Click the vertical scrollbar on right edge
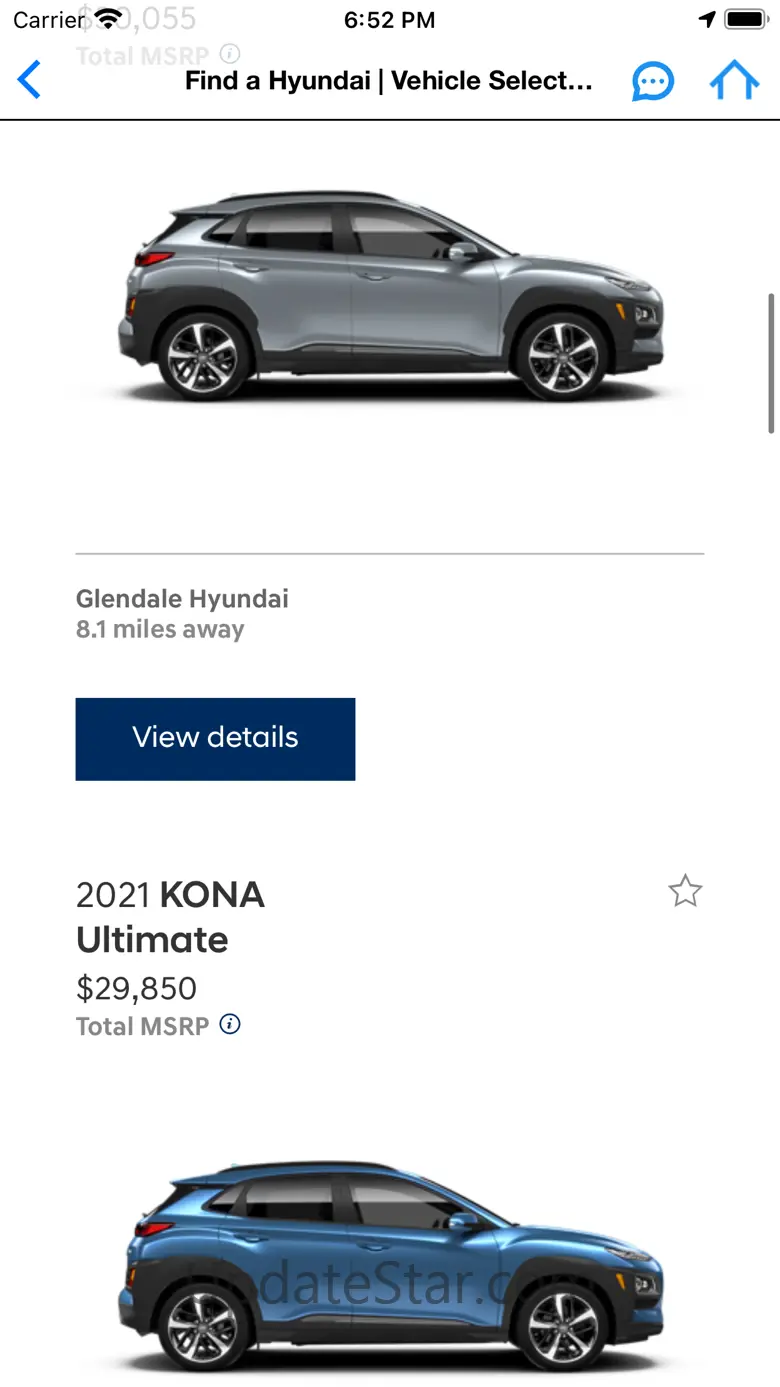 pos(771,363)
